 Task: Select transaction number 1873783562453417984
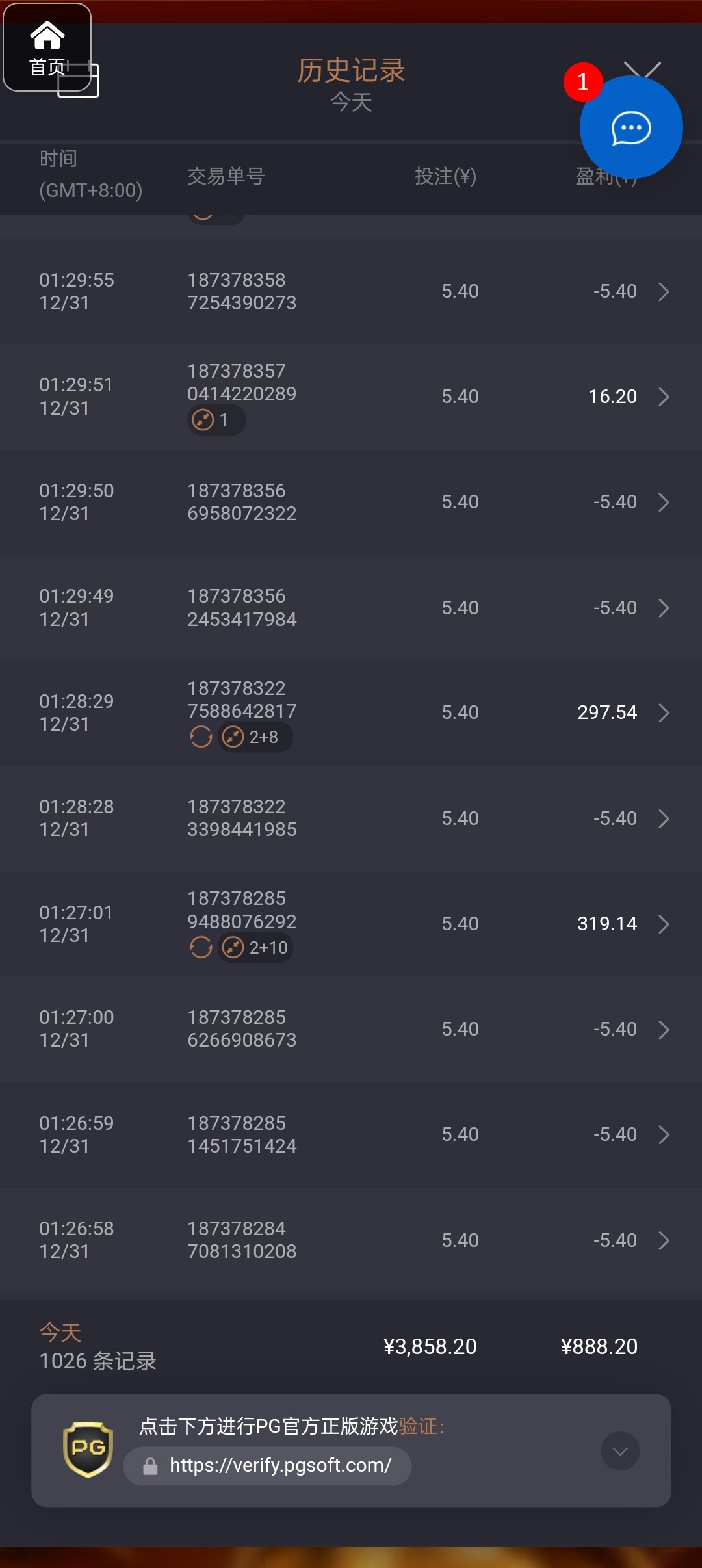242,608
